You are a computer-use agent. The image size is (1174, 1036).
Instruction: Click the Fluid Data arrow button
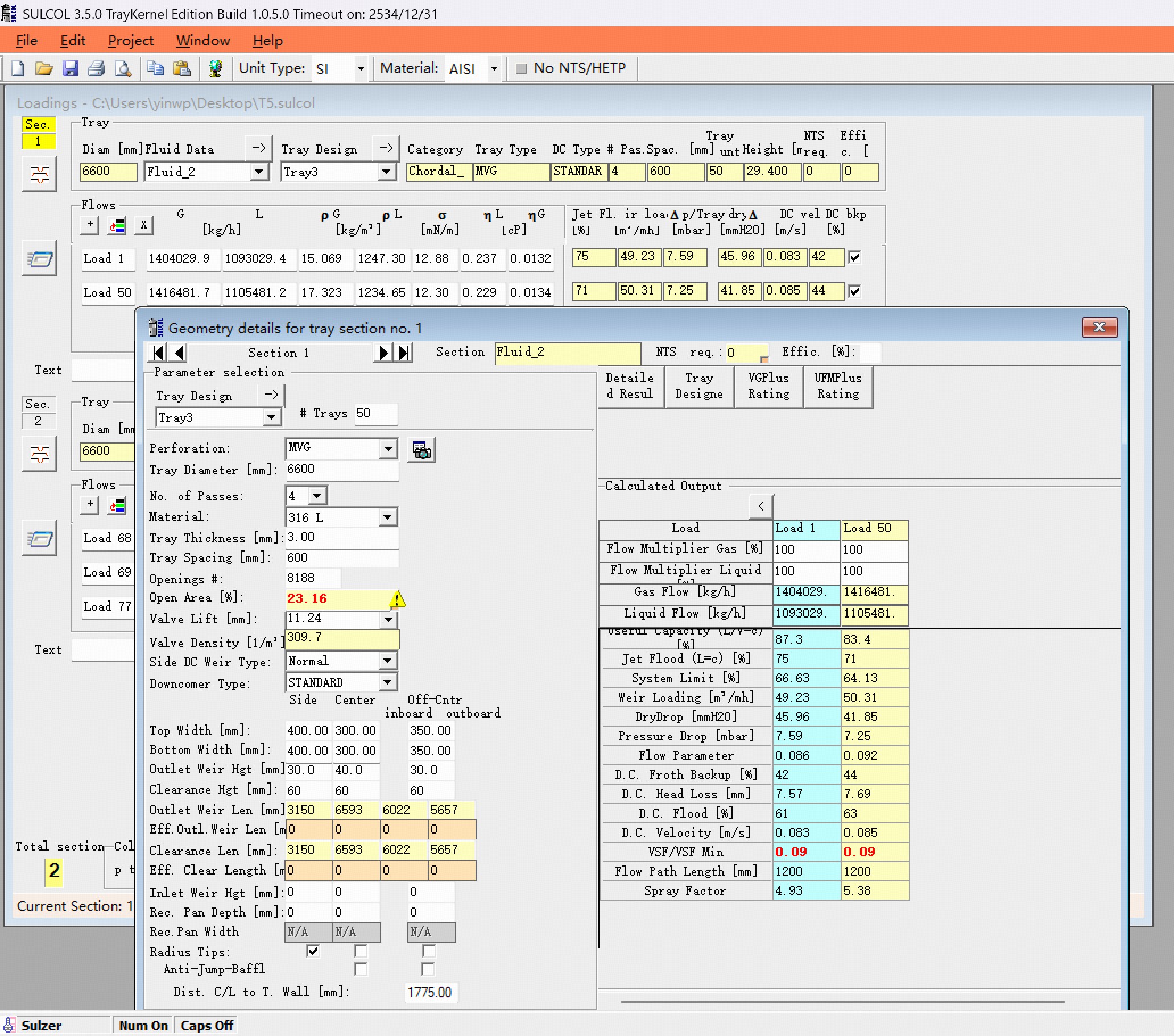coord(259,148)
